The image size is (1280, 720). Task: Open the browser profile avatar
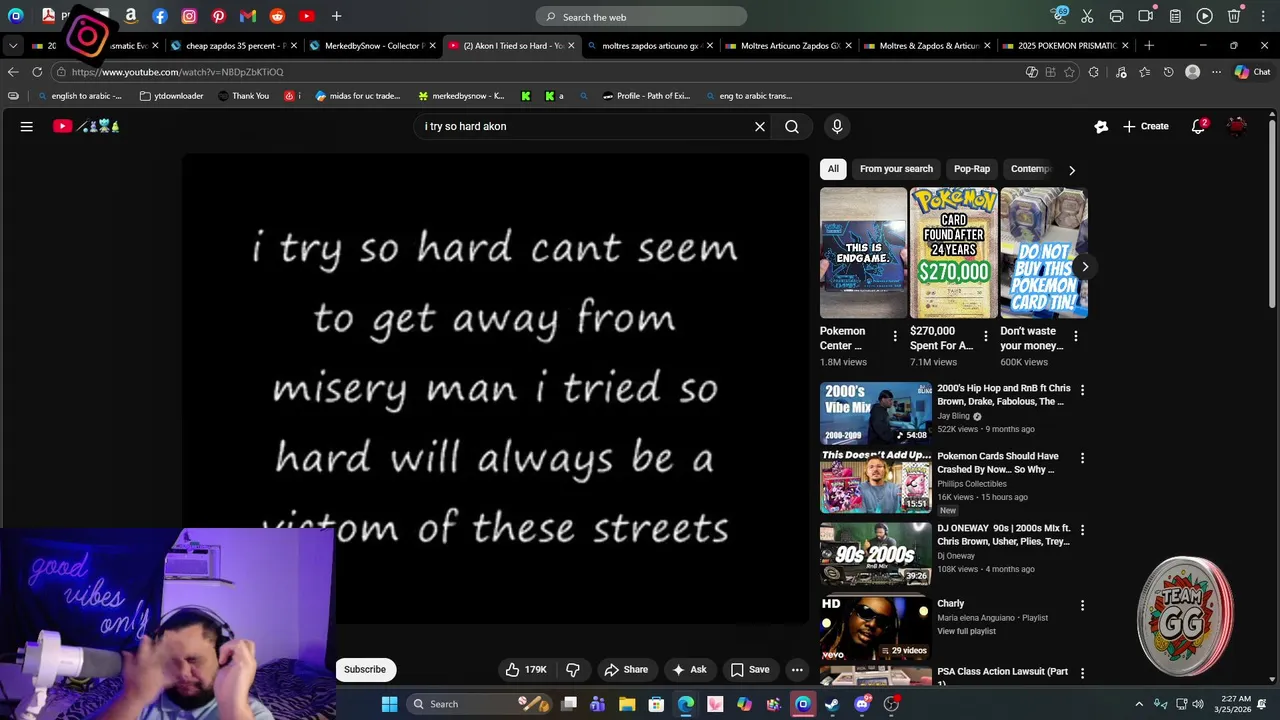tap(1192, 72)
